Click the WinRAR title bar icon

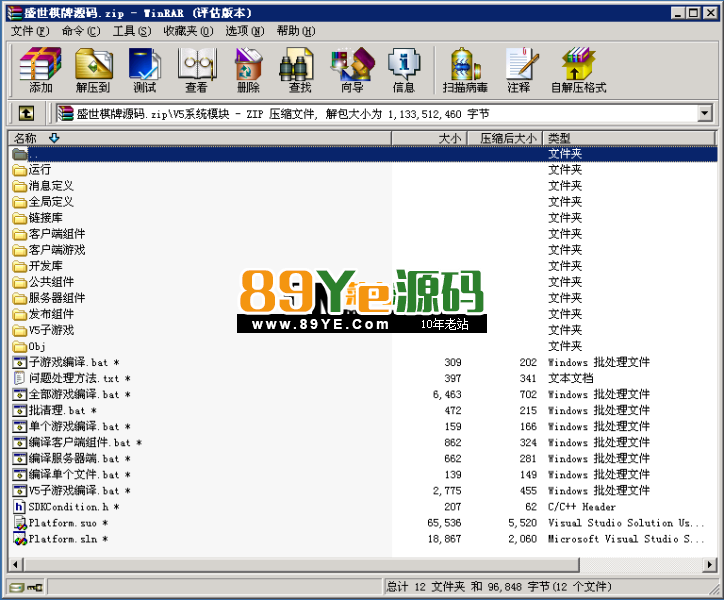15,13
